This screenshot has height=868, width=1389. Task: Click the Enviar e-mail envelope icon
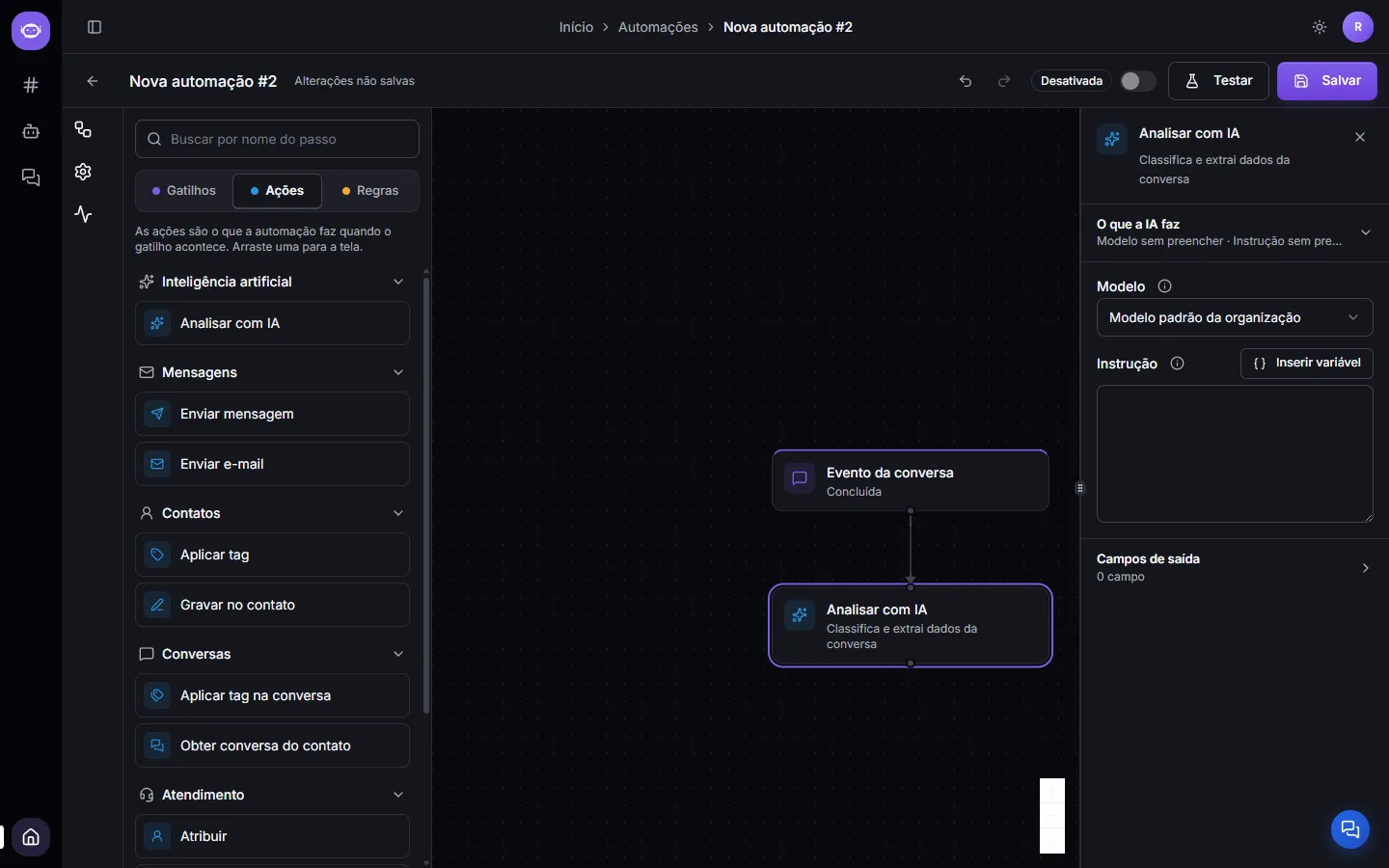click(157, 464)
